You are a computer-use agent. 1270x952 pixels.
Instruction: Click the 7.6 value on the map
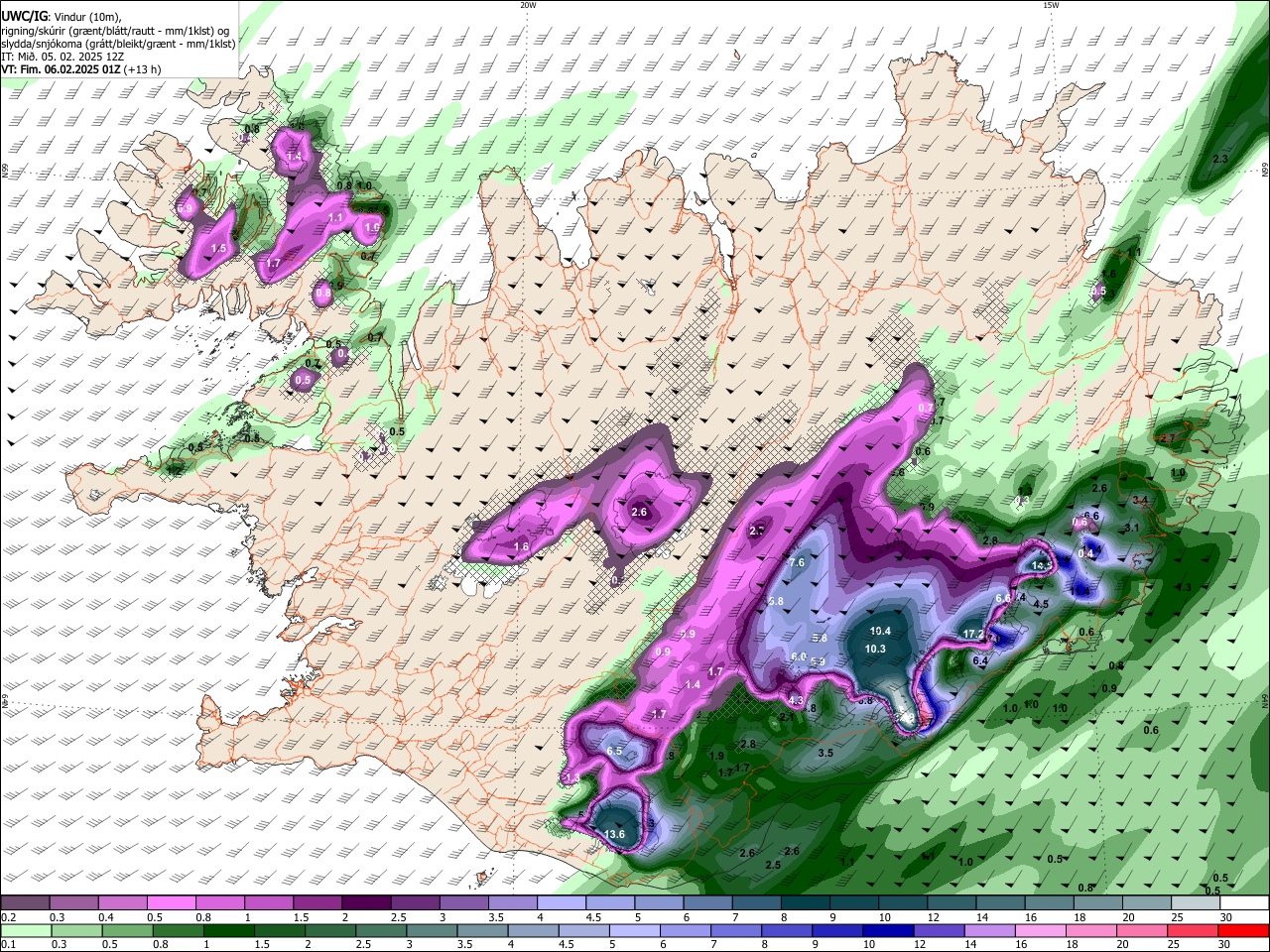797,562
